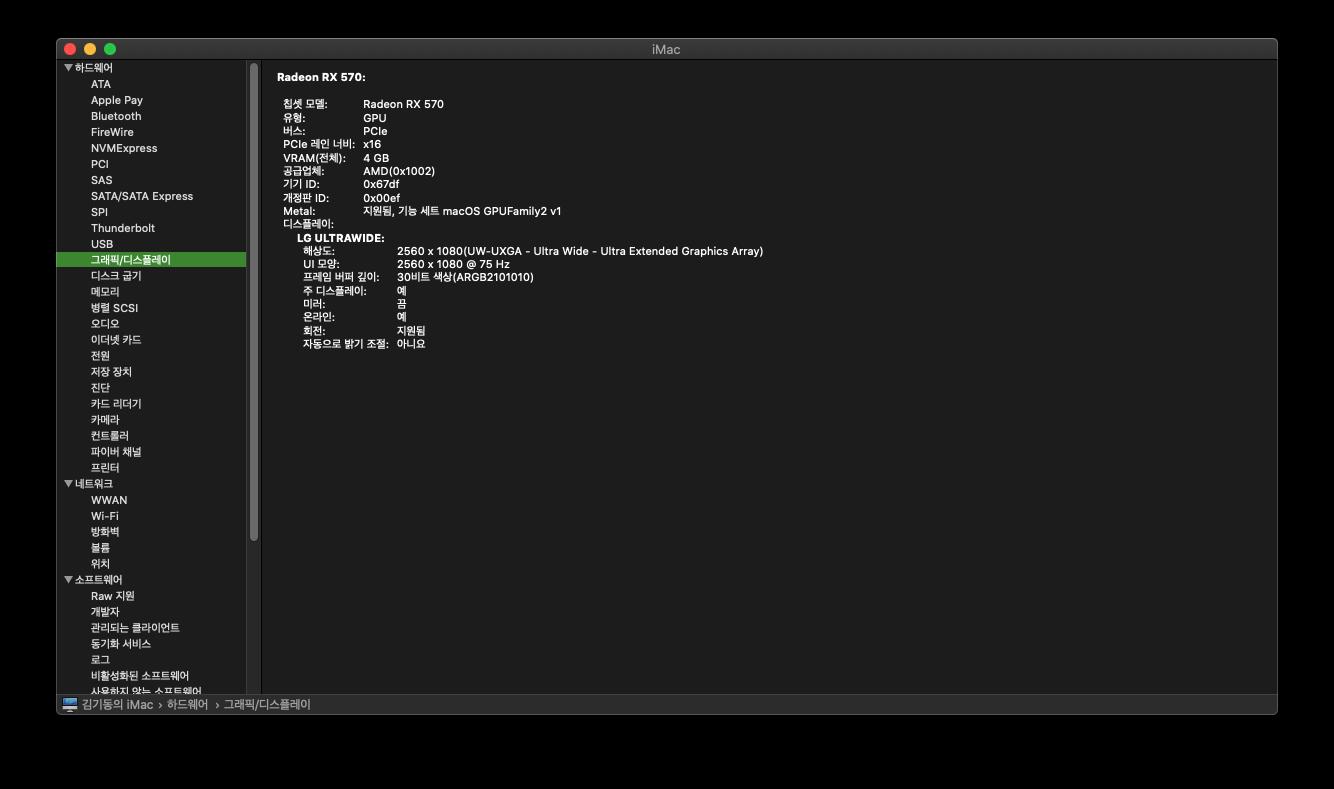Click 그래픽/디스플레이 in the bottom path bar
The height and width of the screenshot is (789, 1334).
tap(267, 704)
